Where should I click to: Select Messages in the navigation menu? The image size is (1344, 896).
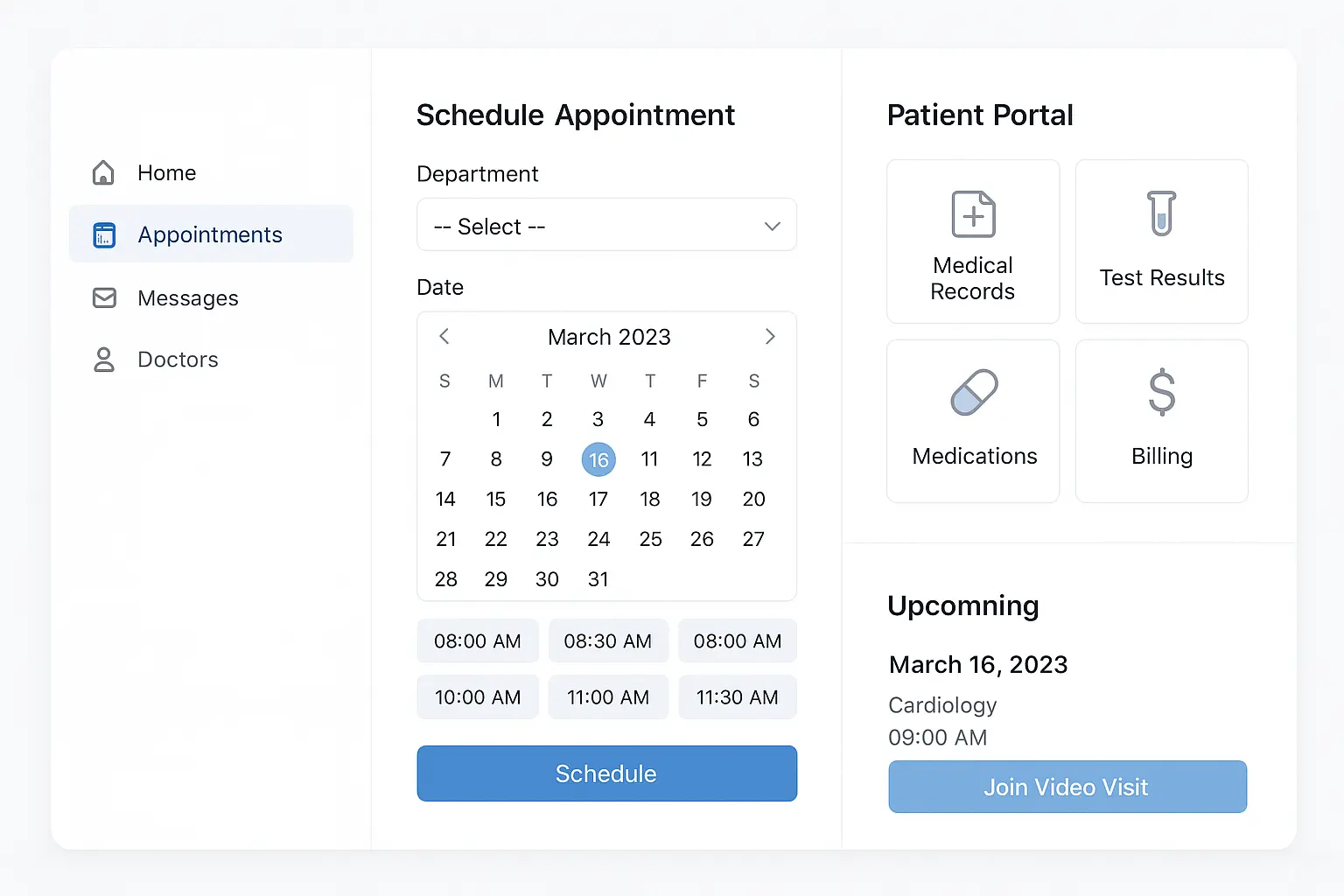[x=187, y=297]
